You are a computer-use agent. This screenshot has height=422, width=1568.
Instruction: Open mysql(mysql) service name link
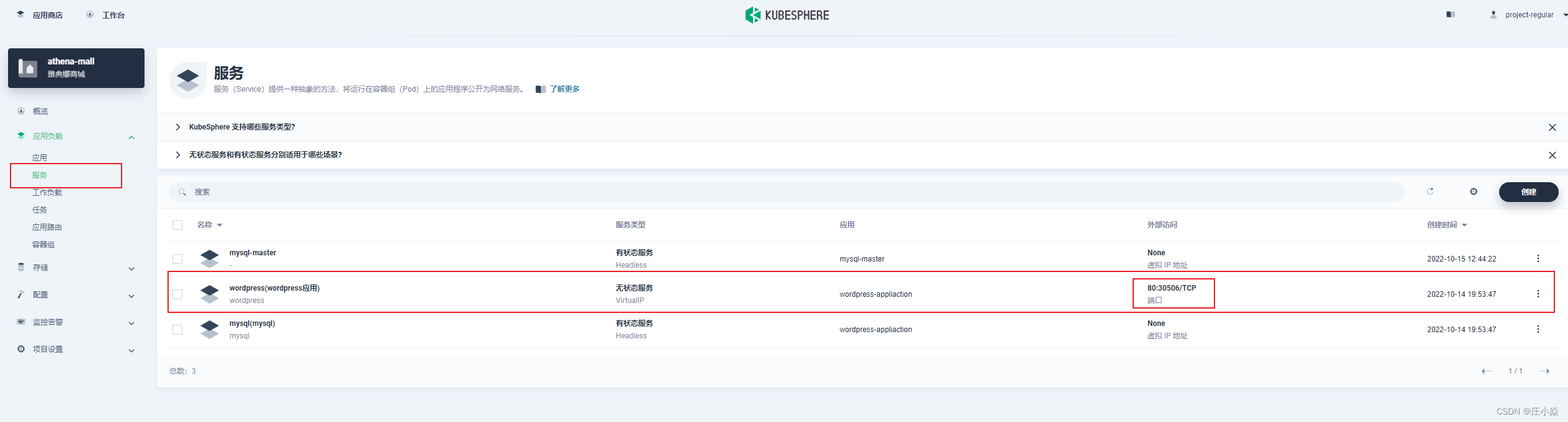click(x=252, y=323)
